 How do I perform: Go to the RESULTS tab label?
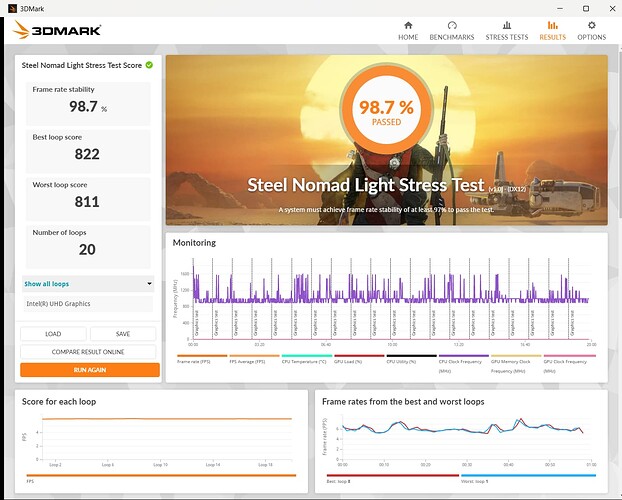click(553, 37)
